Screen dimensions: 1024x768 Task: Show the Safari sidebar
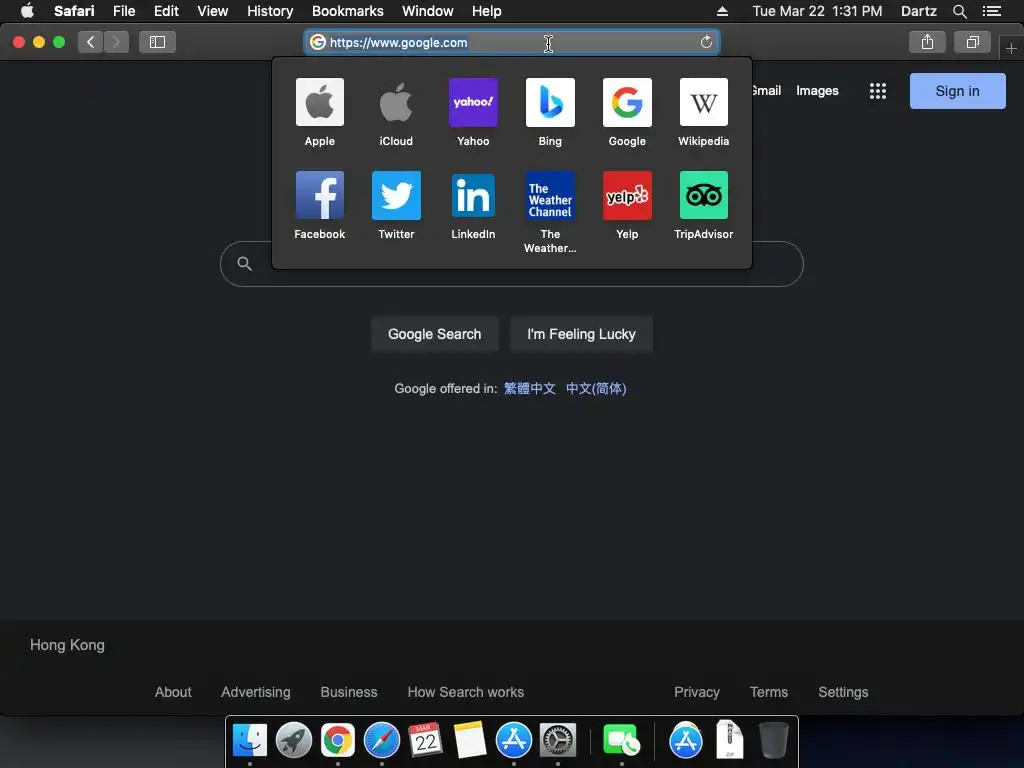(157, 42)
